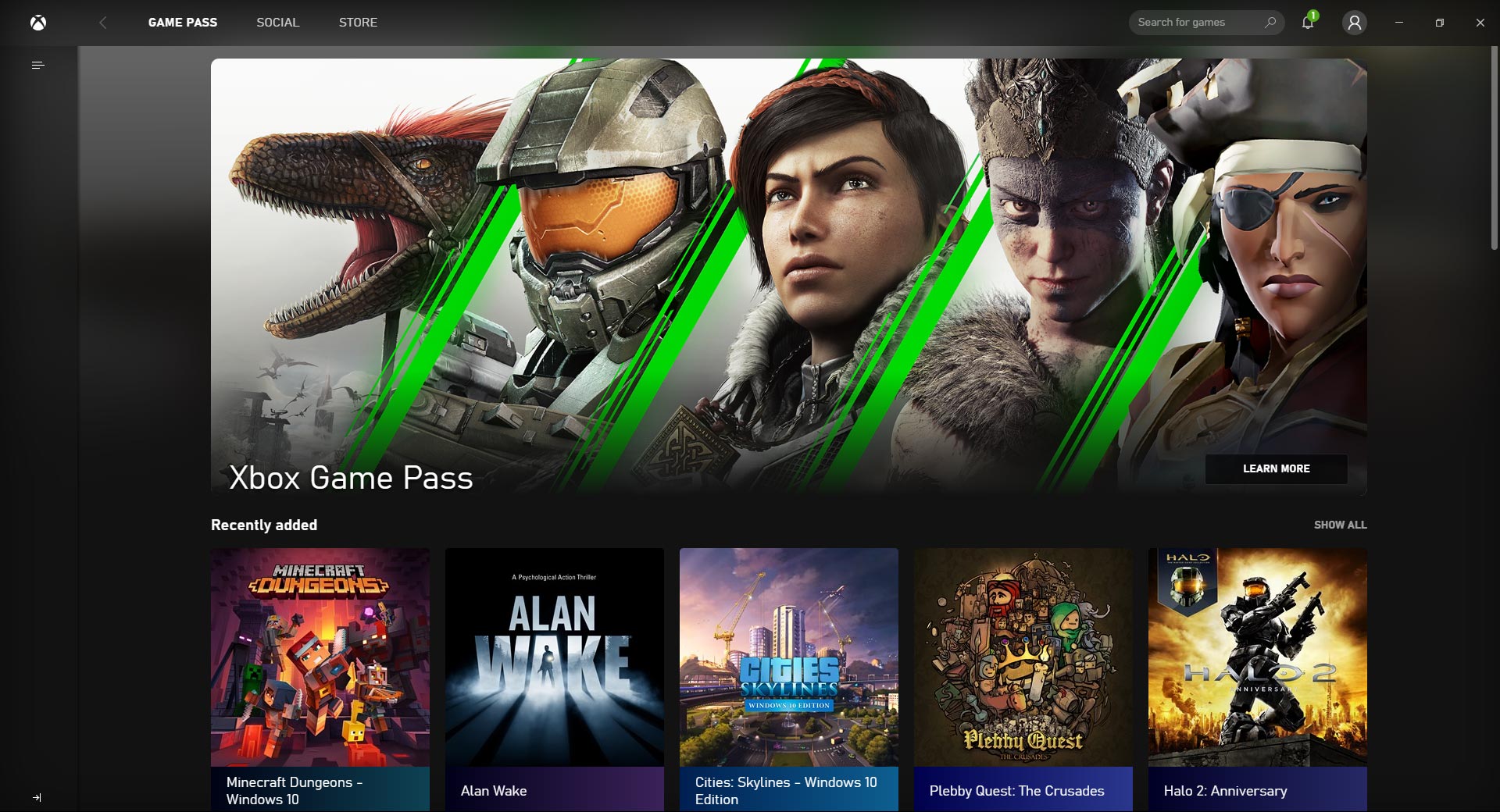Image resolution: width=1500 pixels, height=812 pixels.
Task: Open the profile avatar icon
Action: click(x=1354, y=23)
